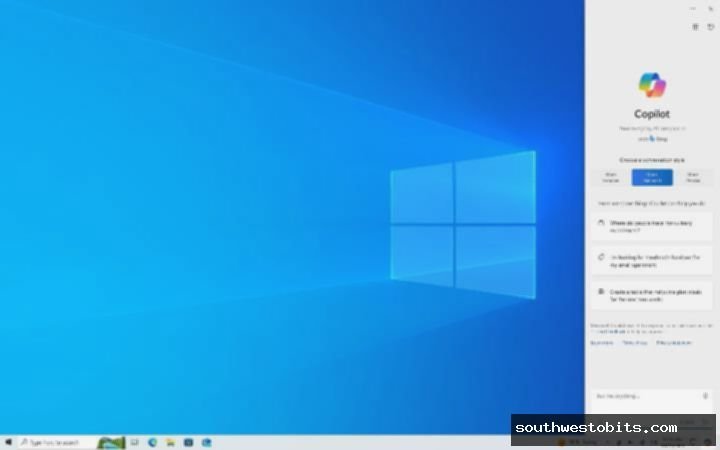This screenshot has width=720, height=450.
Task: Click the Copilot plugins icon near top-right
Action: click(695, 27)
